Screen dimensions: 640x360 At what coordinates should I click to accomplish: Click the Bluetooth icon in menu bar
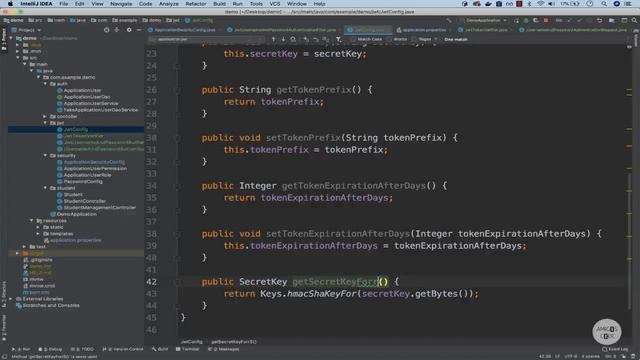click(x=529, y=4)
